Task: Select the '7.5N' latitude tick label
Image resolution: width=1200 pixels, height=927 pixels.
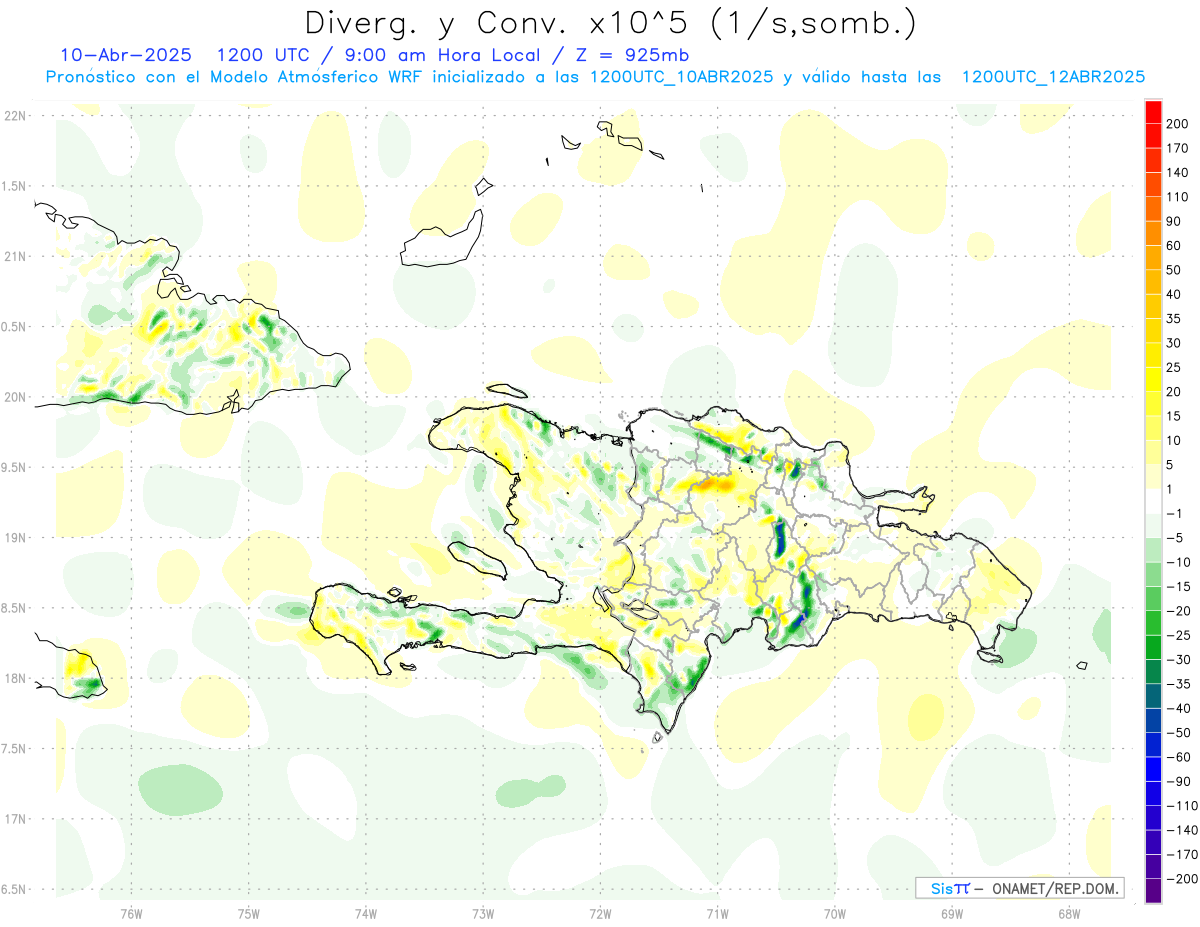Action: click(x=14, y=749)
